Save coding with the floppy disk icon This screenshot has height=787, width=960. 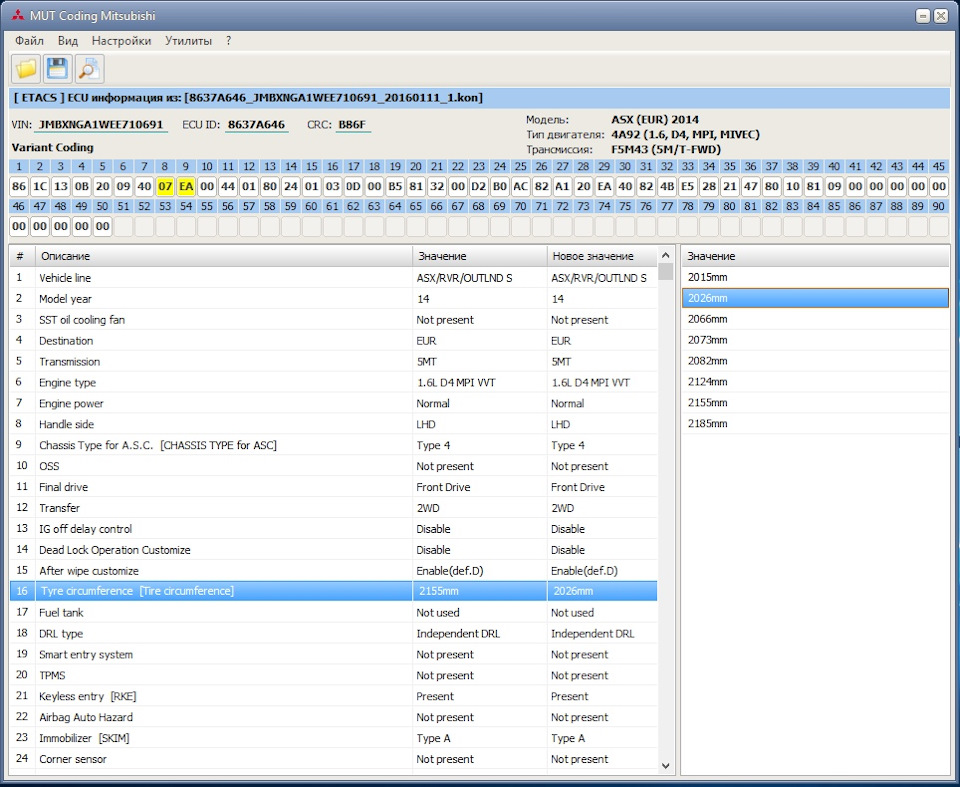click(58, 69)
